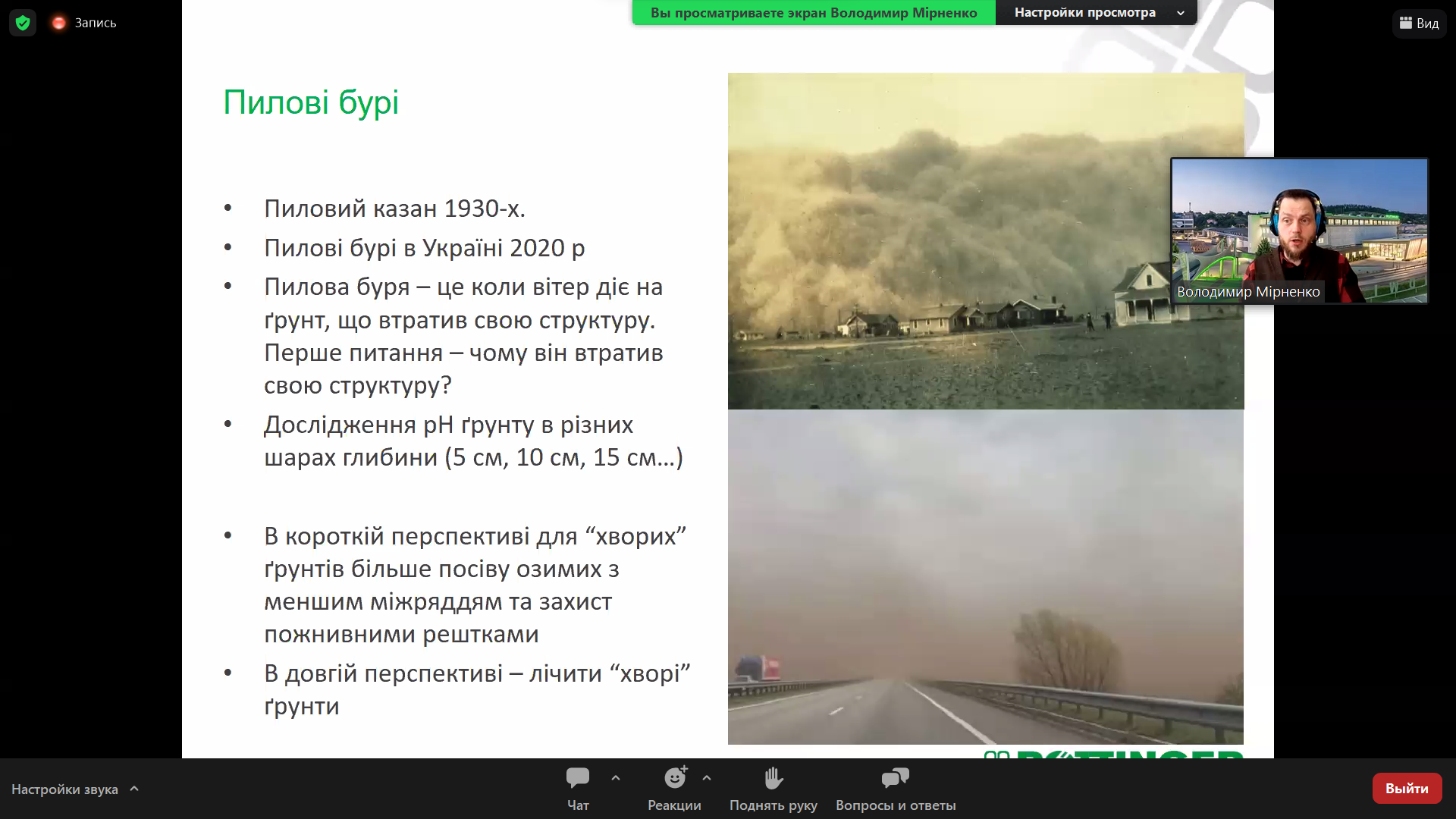Click the Поднять руку label
This screenshot has height=819, width=1456.
coord(773,805)
